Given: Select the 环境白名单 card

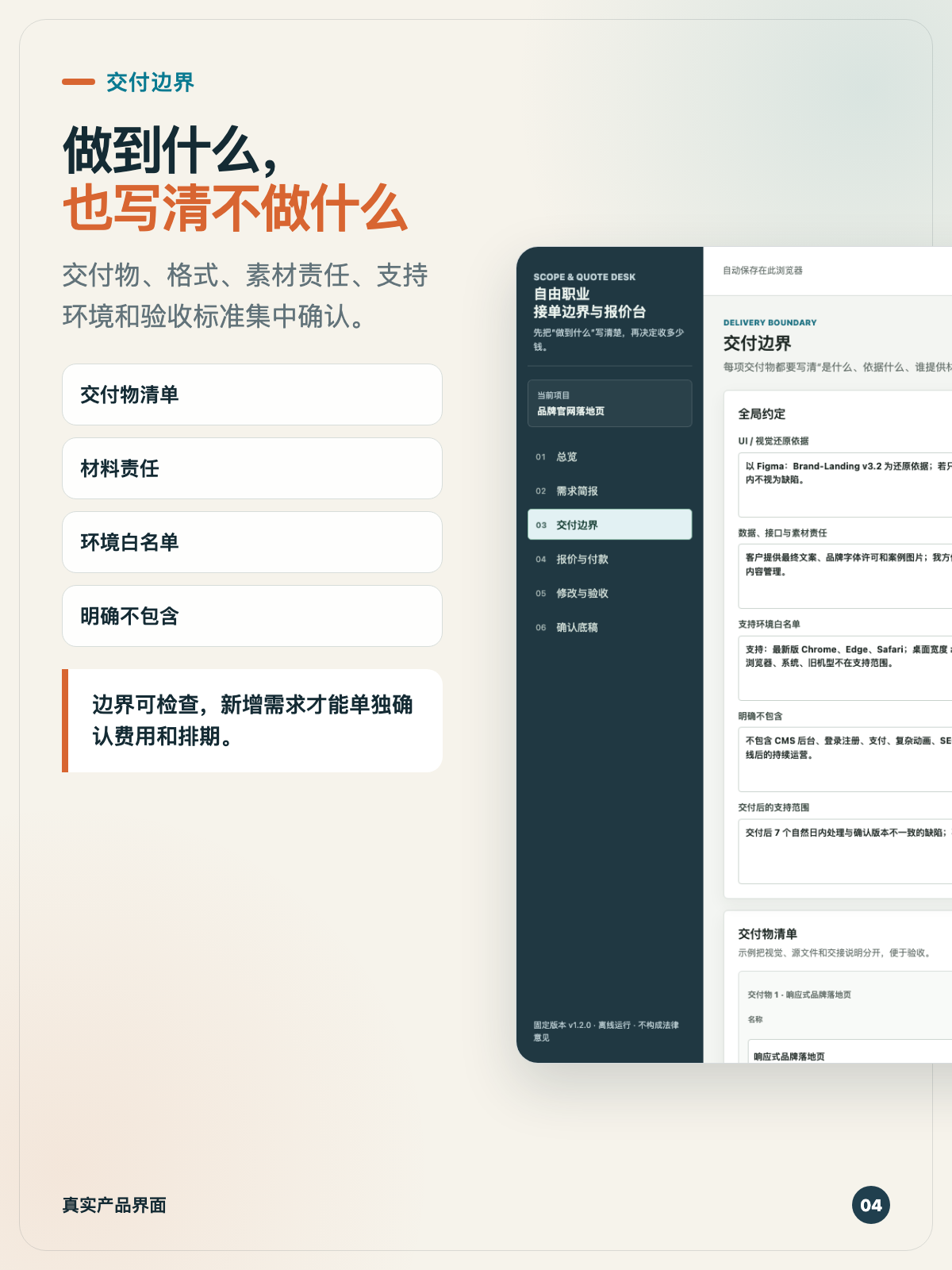Looking at the screenshot, I should pos(252,542).
